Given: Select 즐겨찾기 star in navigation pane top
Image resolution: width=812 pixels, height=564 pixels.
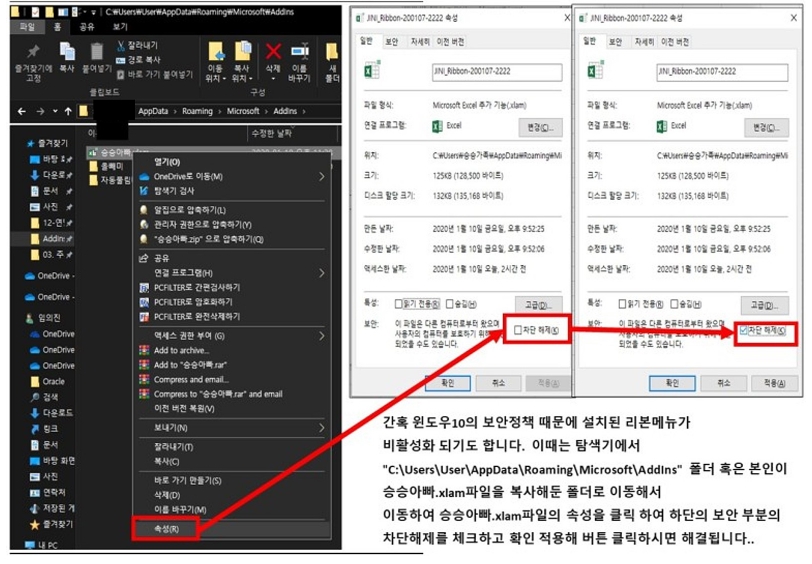Looking at the screenshot, I should (48, 143).
